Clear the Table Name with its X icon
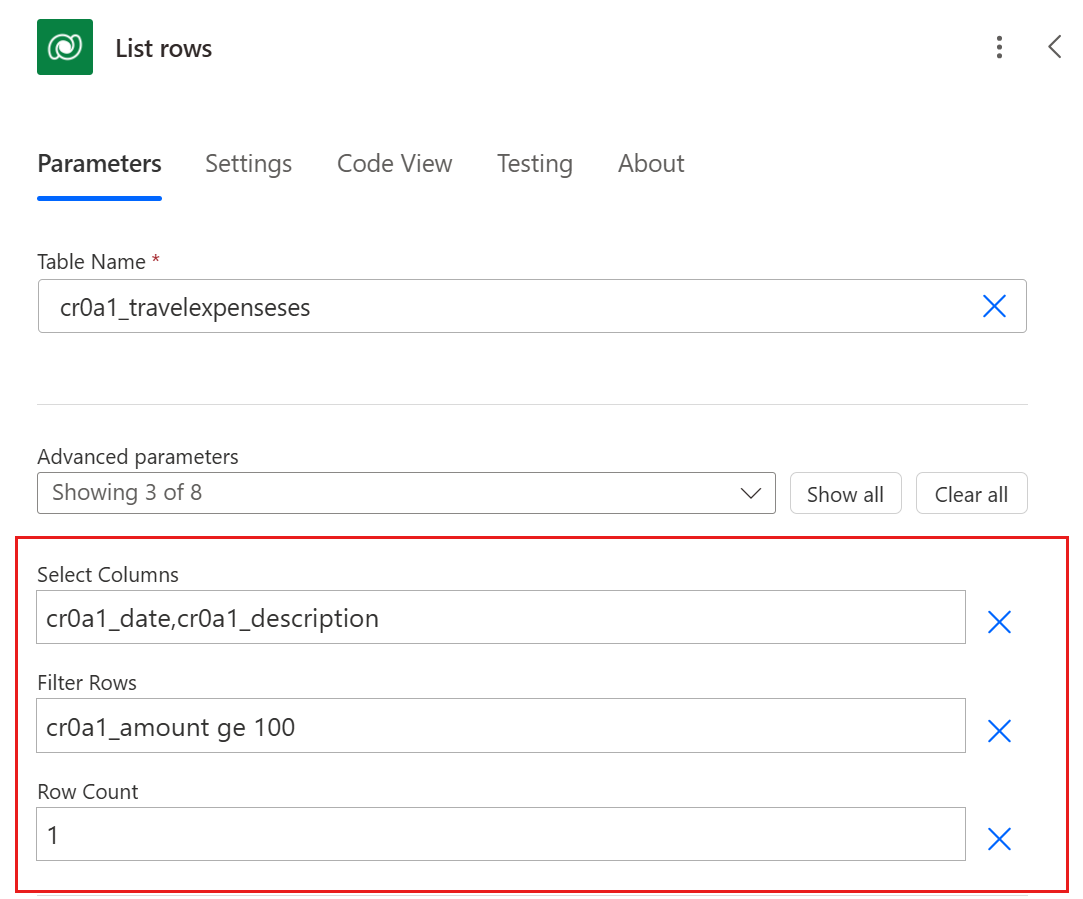 tap(994, 306)
